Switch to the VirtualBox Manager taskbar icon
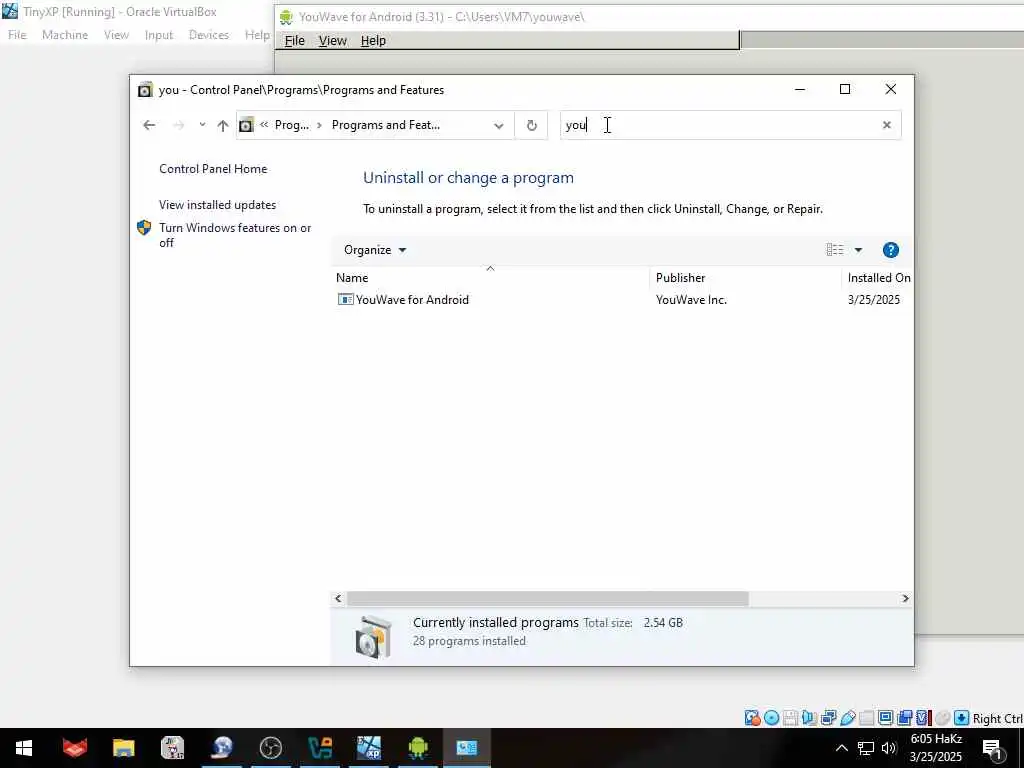The width and height of the screenshot is (1024, 768). (x=320, y=748)
